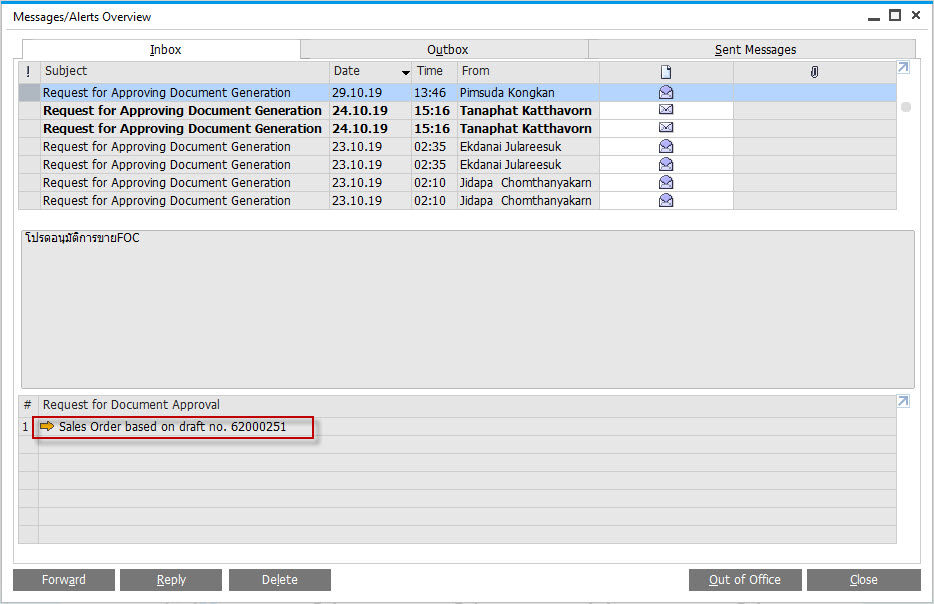Click the Close button at the bottom
The image size is (934, 604).
point(864,580)
